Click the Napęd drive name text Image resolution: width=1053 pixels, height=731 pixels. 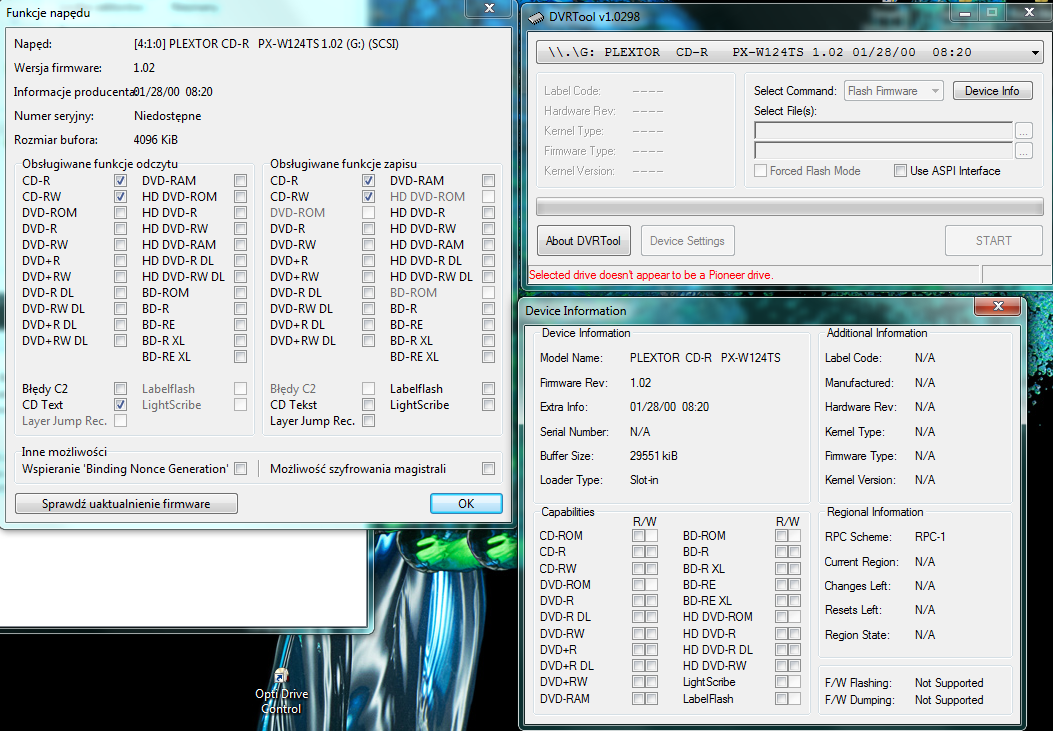266,44
